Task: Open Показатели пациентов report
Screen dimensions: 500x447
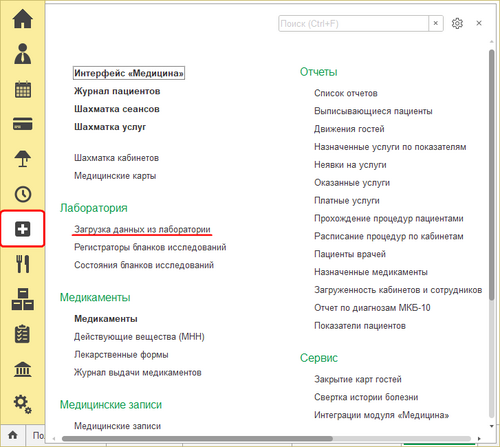Action: pos(360,326)
